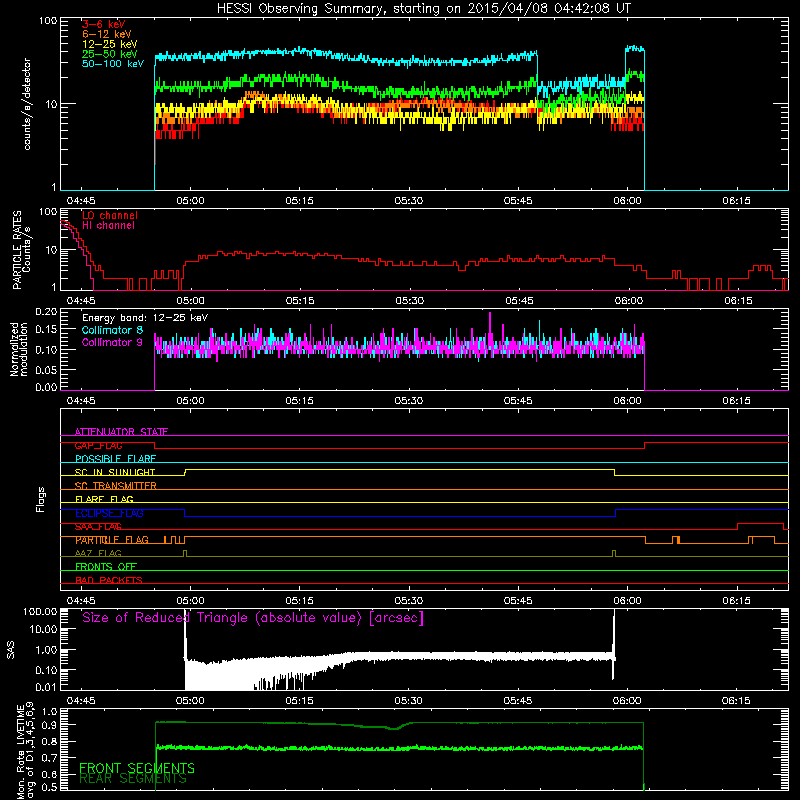
Task: Select the 3-6 keV legend label
Action: click(x=104, y=24)
